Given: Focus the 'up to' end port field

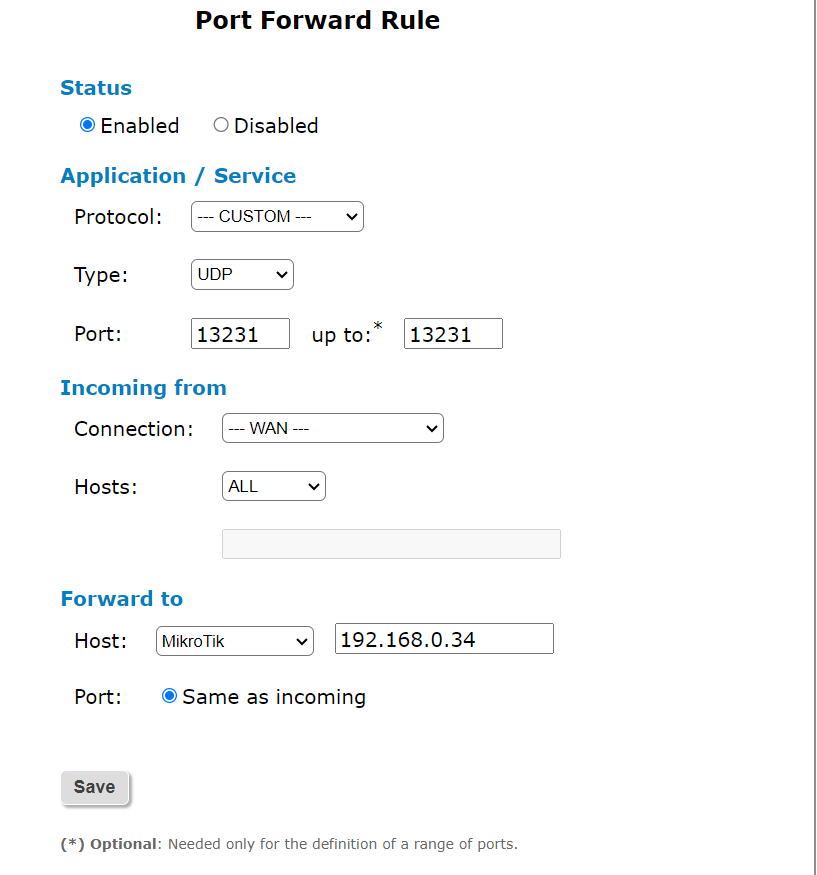Looking at the screenshot, I should point(453,334).
